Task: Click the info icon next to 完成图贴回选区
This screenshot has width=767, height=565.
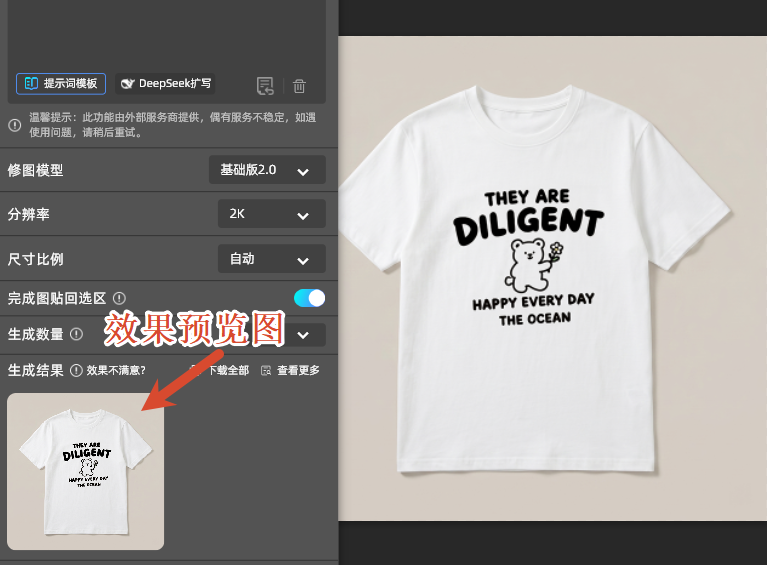Action: (x=119, y=298)
